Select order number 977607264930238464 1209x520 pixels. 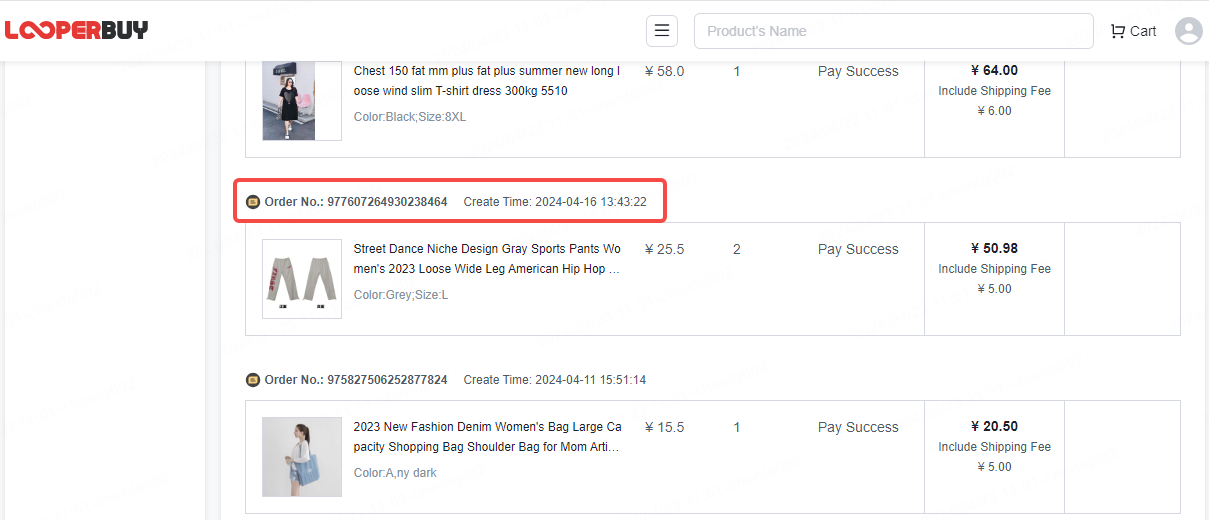(387, 202)
